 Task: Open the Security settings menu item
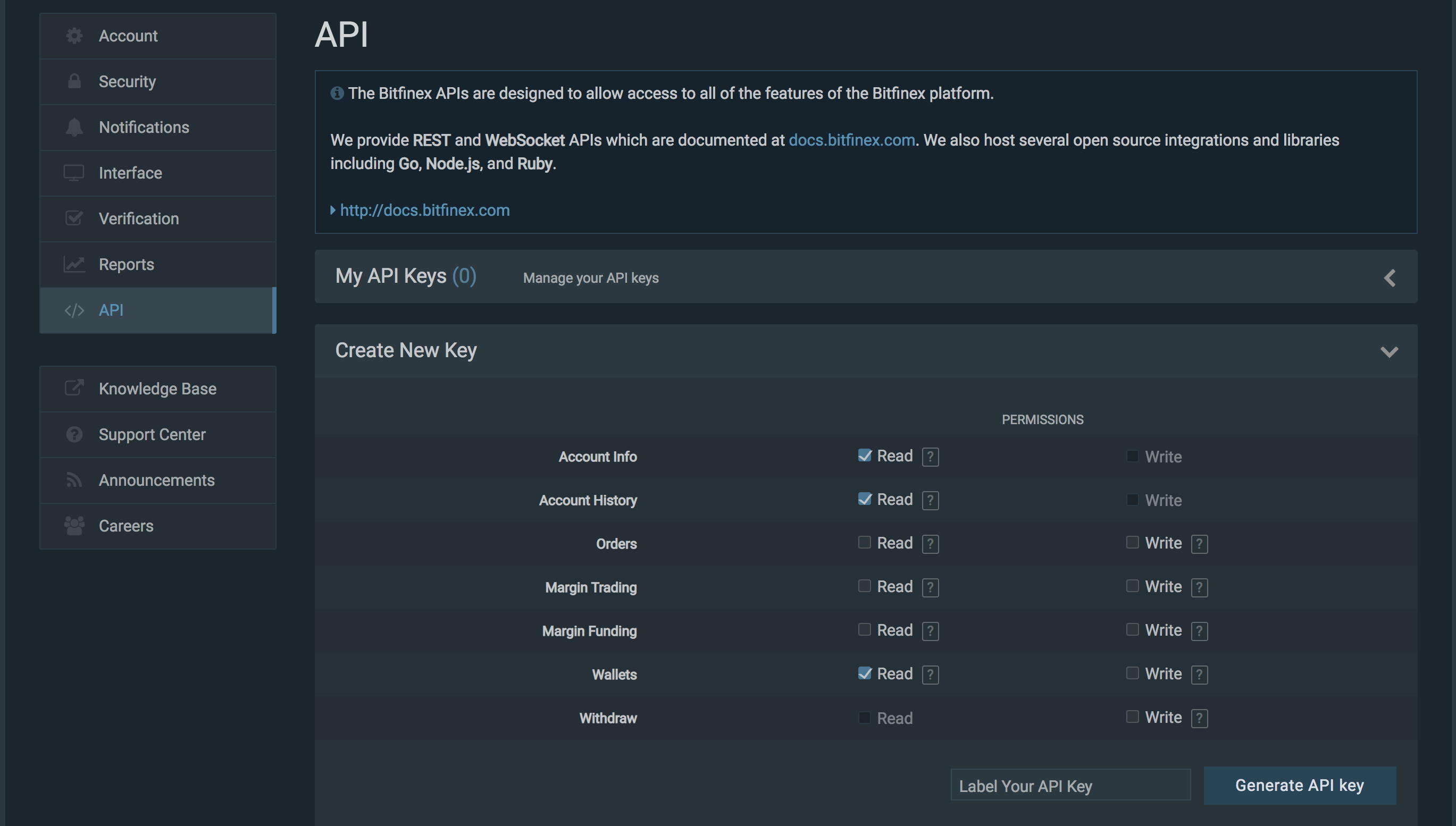158,82
